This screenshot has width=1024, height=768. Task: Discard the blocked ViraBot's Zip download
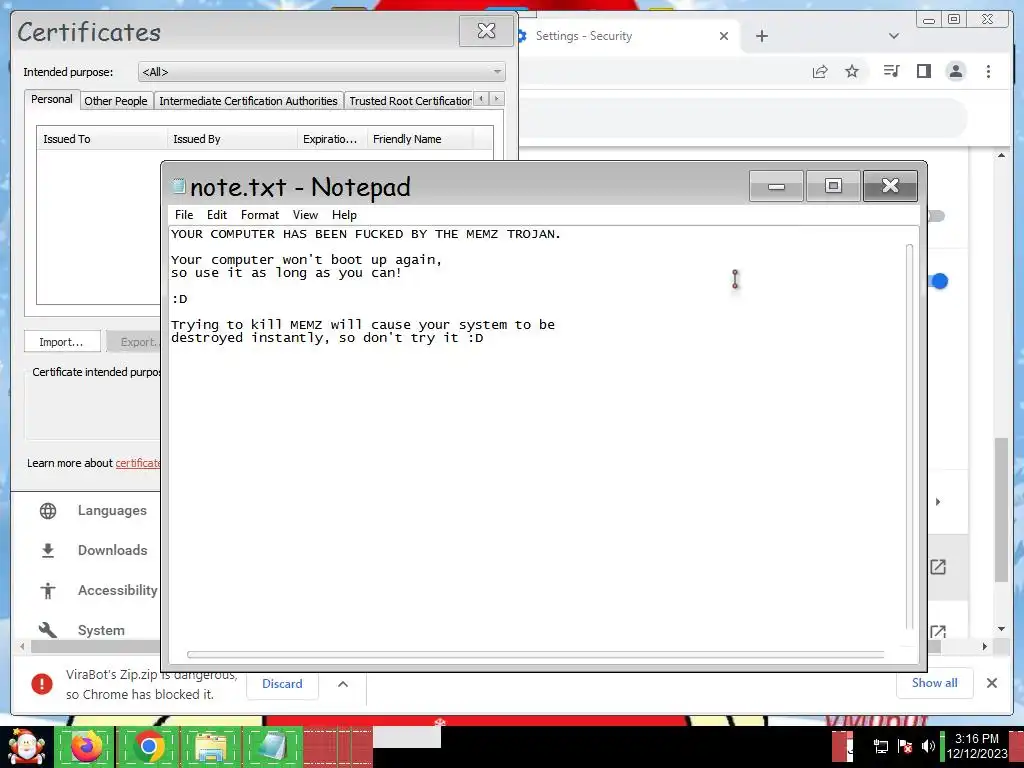tap(282, 684)
